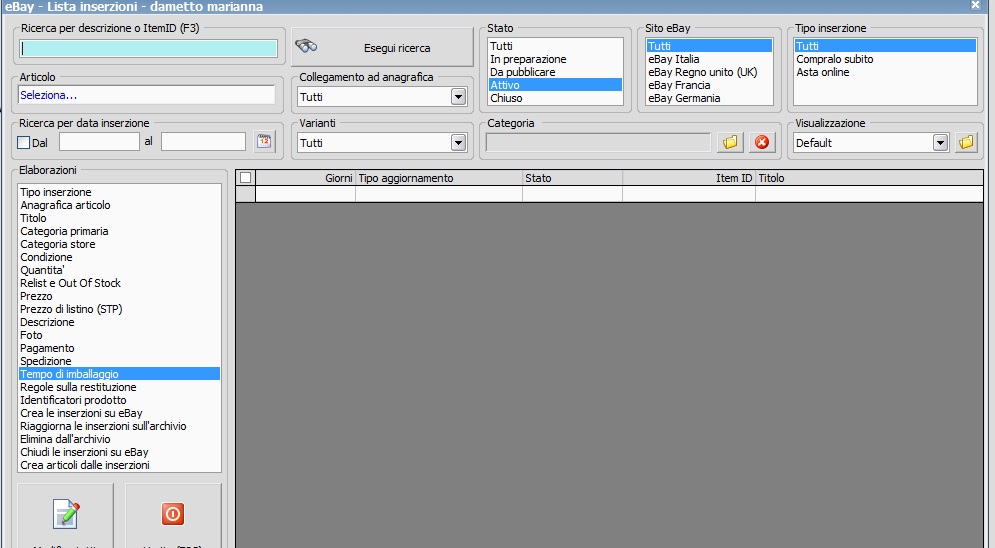Select Pagamento elaboration
Screen dimensions: 995x548
point(119,348)
